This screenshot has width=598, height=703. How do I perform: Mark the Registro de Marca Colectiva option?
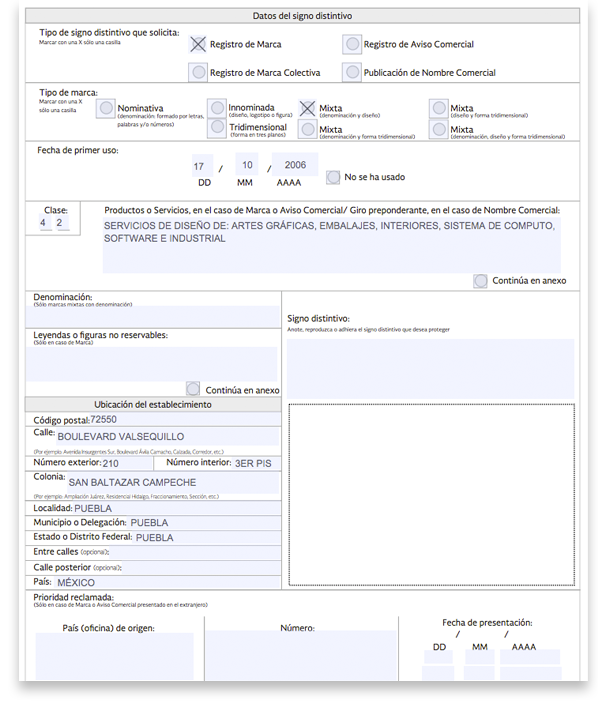(x=198, y=72)
